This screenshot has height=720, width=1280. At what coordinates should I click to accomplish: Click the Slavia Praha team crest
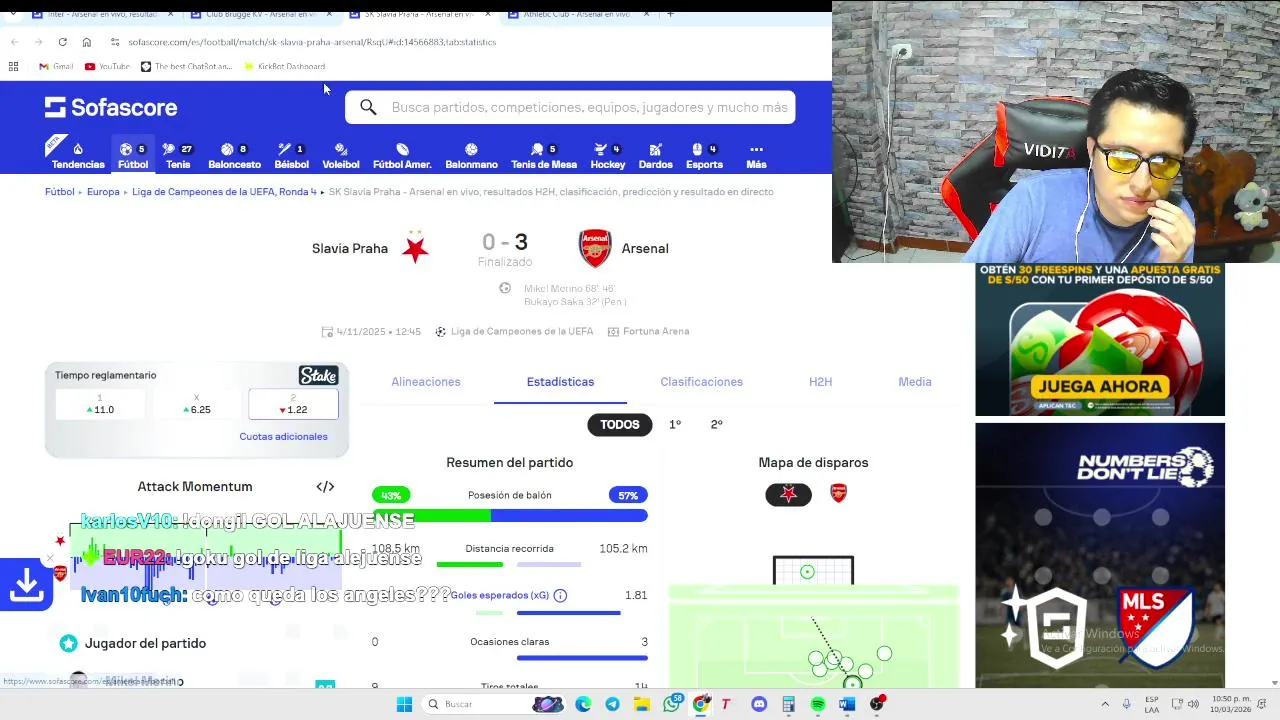(x=415, y=248)
